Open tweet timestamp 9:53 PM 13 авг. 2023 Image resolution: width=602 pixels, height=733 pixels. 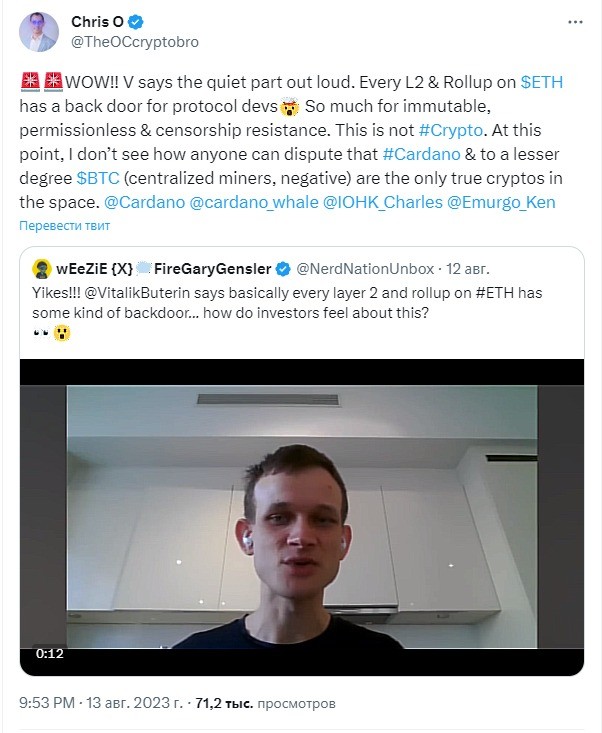click(101, 703)
